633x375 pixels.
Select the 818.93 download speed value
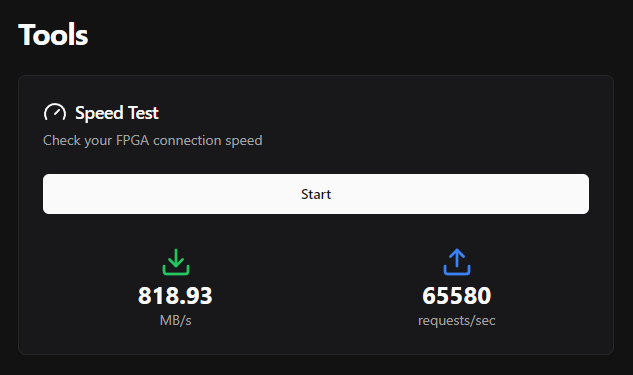coord(175,295)
